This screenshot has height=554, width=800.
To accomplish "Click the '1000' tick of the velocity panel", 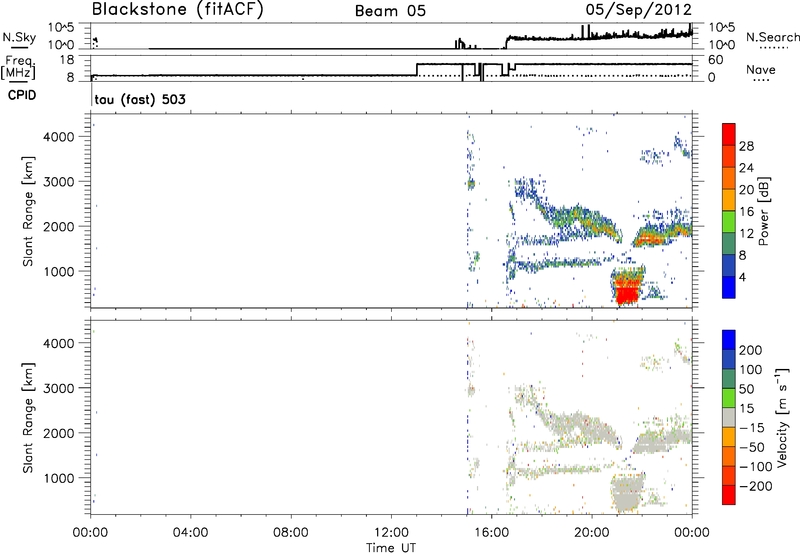I will pos(58,478).
